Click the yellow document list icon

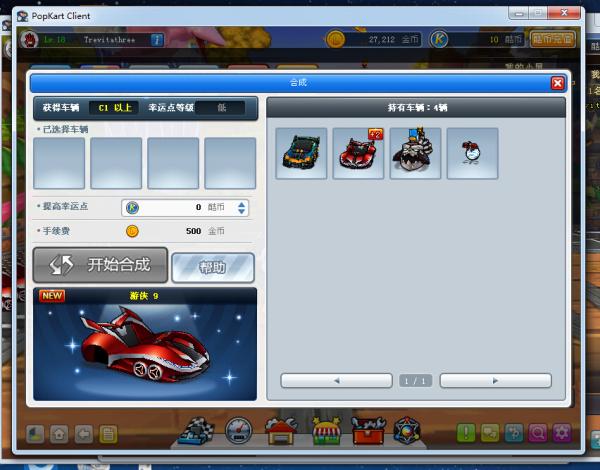[108, 434]
